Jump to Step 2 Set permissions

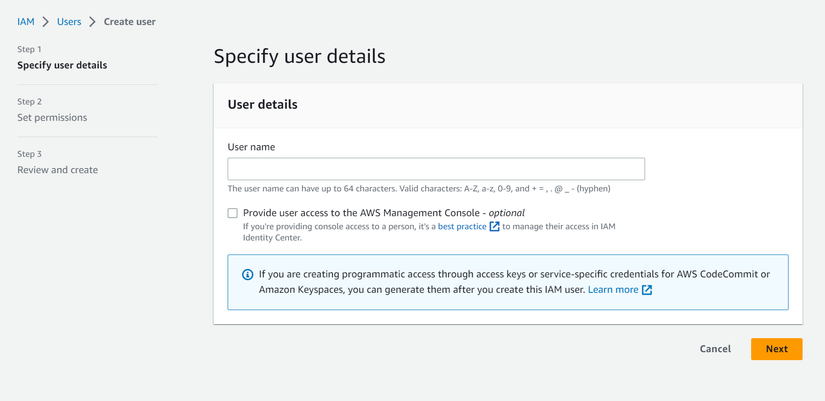[52, 117]
